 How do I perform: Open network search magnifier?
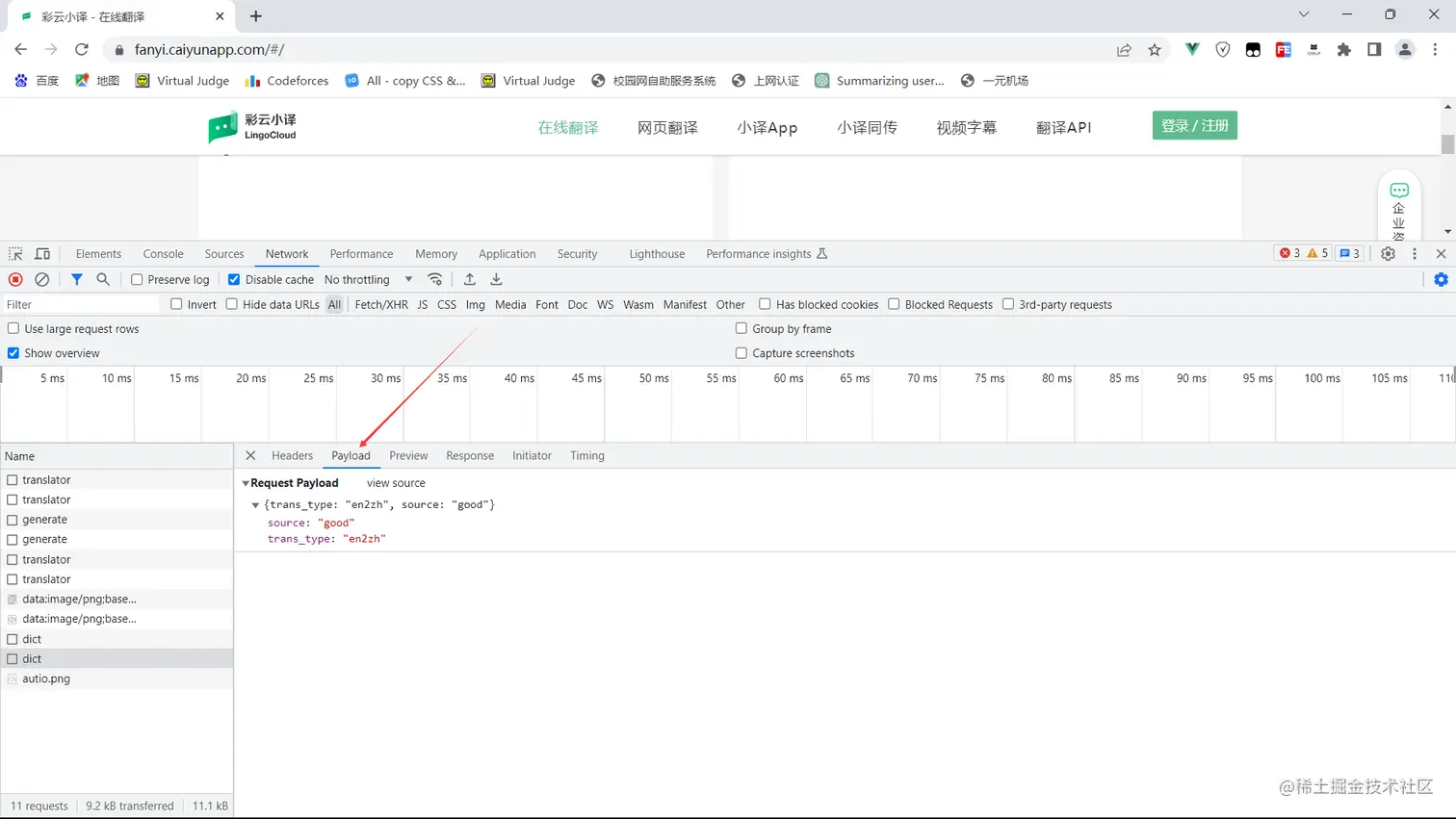(x=103, y=279)
